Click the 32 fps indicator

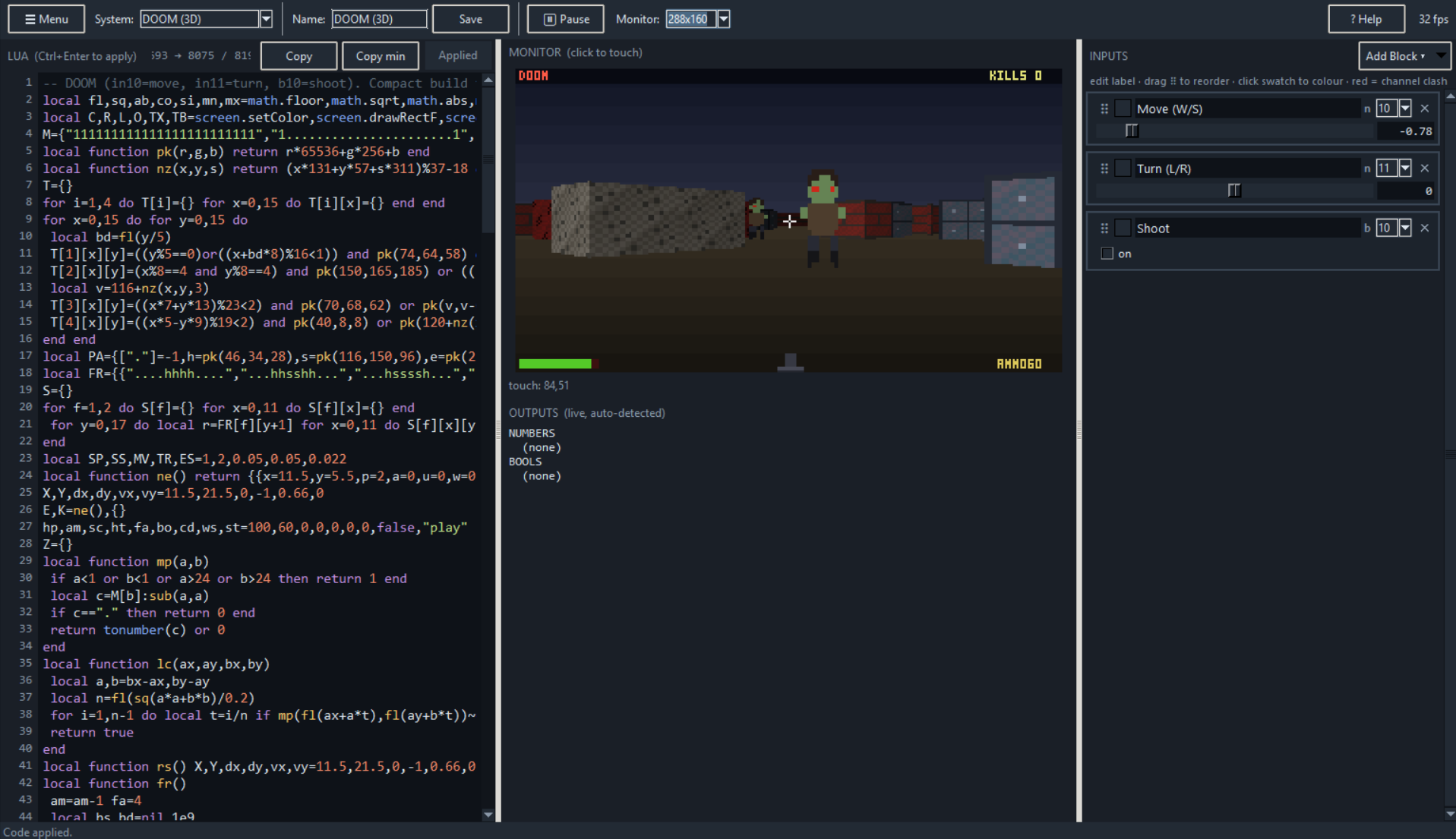[1433, 19]
